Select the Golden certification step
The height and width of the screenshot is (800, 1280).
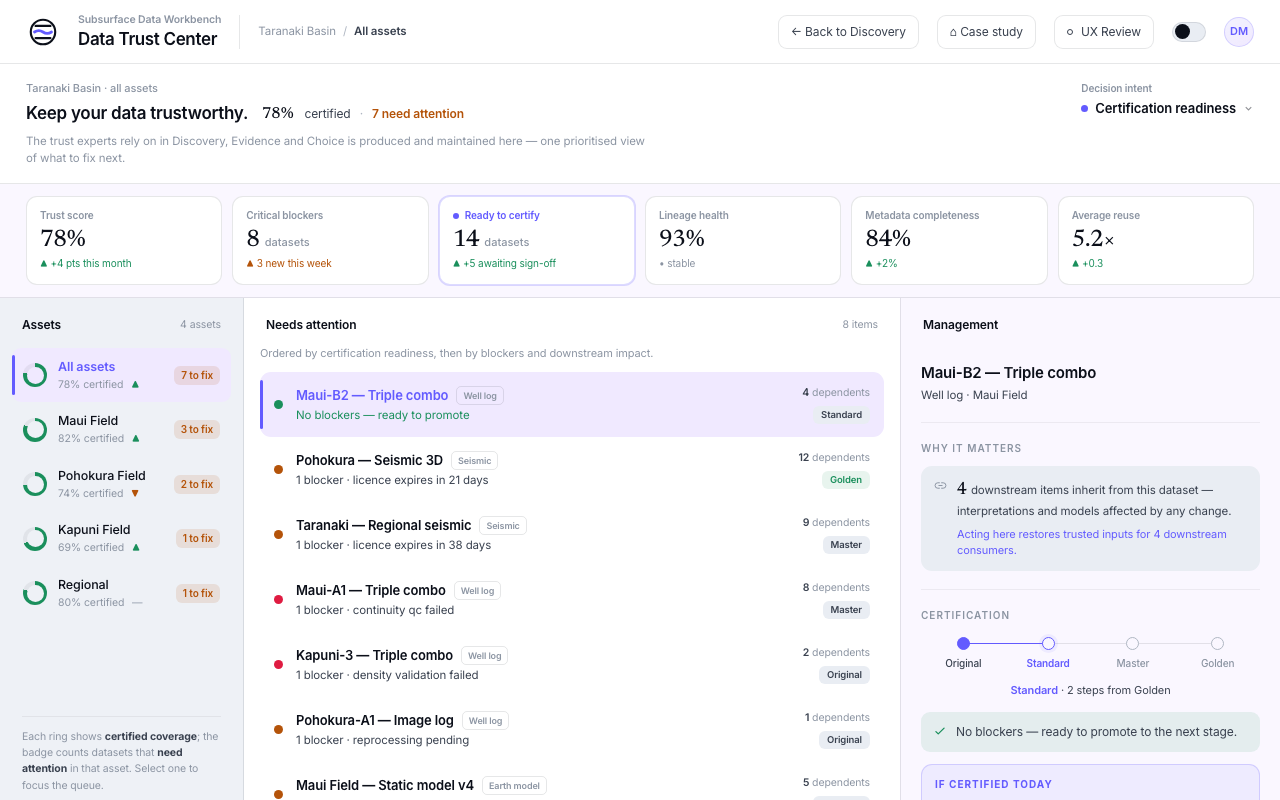1217,652
